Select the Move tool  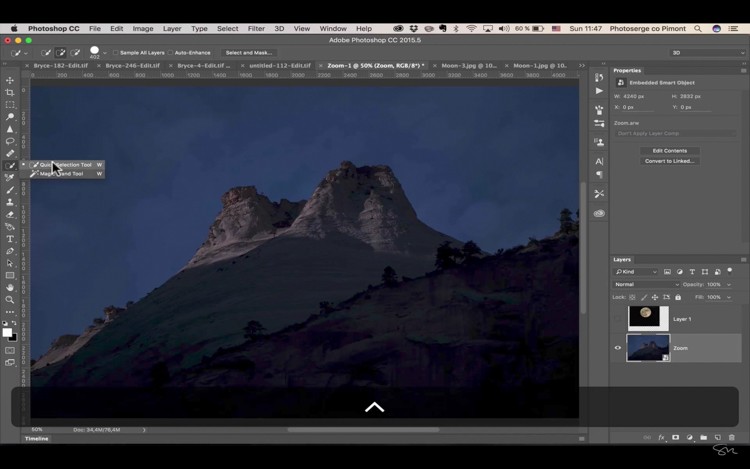(x=10, y=80)
